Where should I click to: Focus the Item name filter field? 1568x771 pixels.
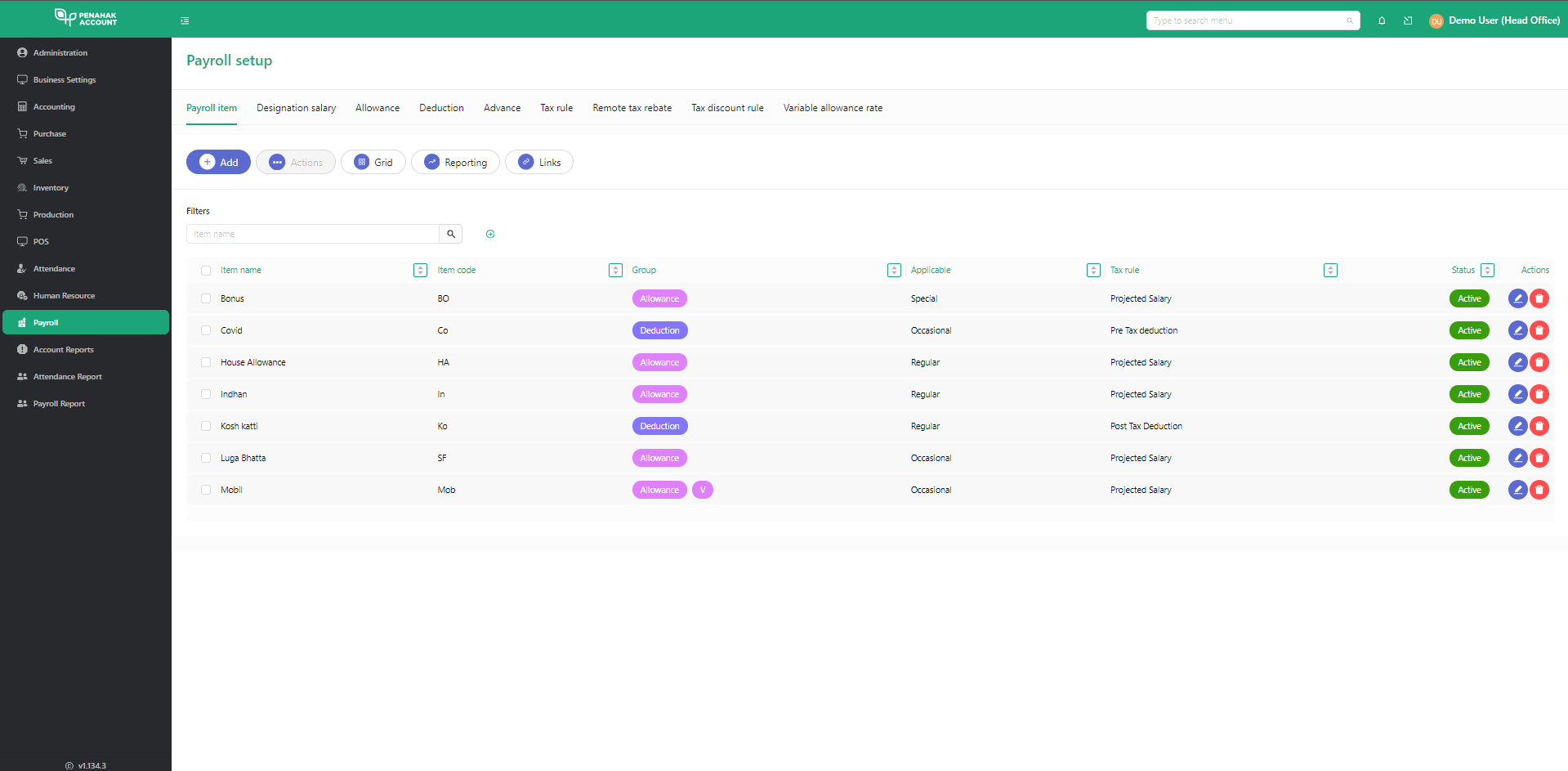tap(313, 234)
